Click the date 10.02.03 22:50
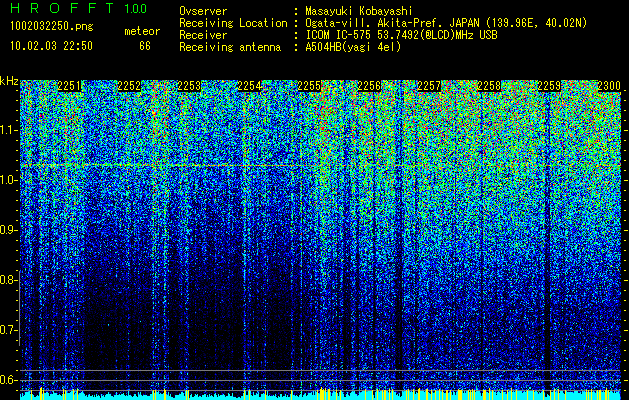 coord(51,46)
